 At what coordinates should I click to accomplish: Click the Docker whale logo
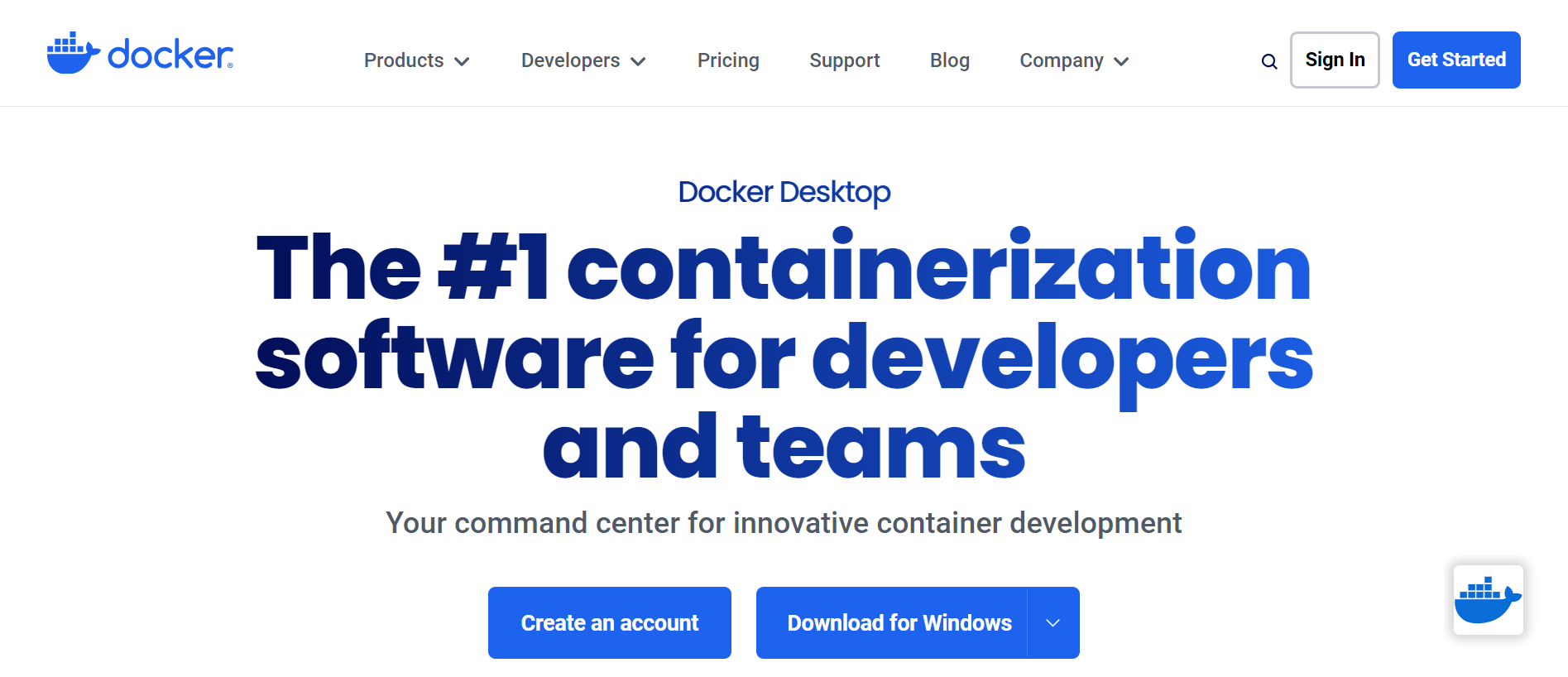pos(140,53)
